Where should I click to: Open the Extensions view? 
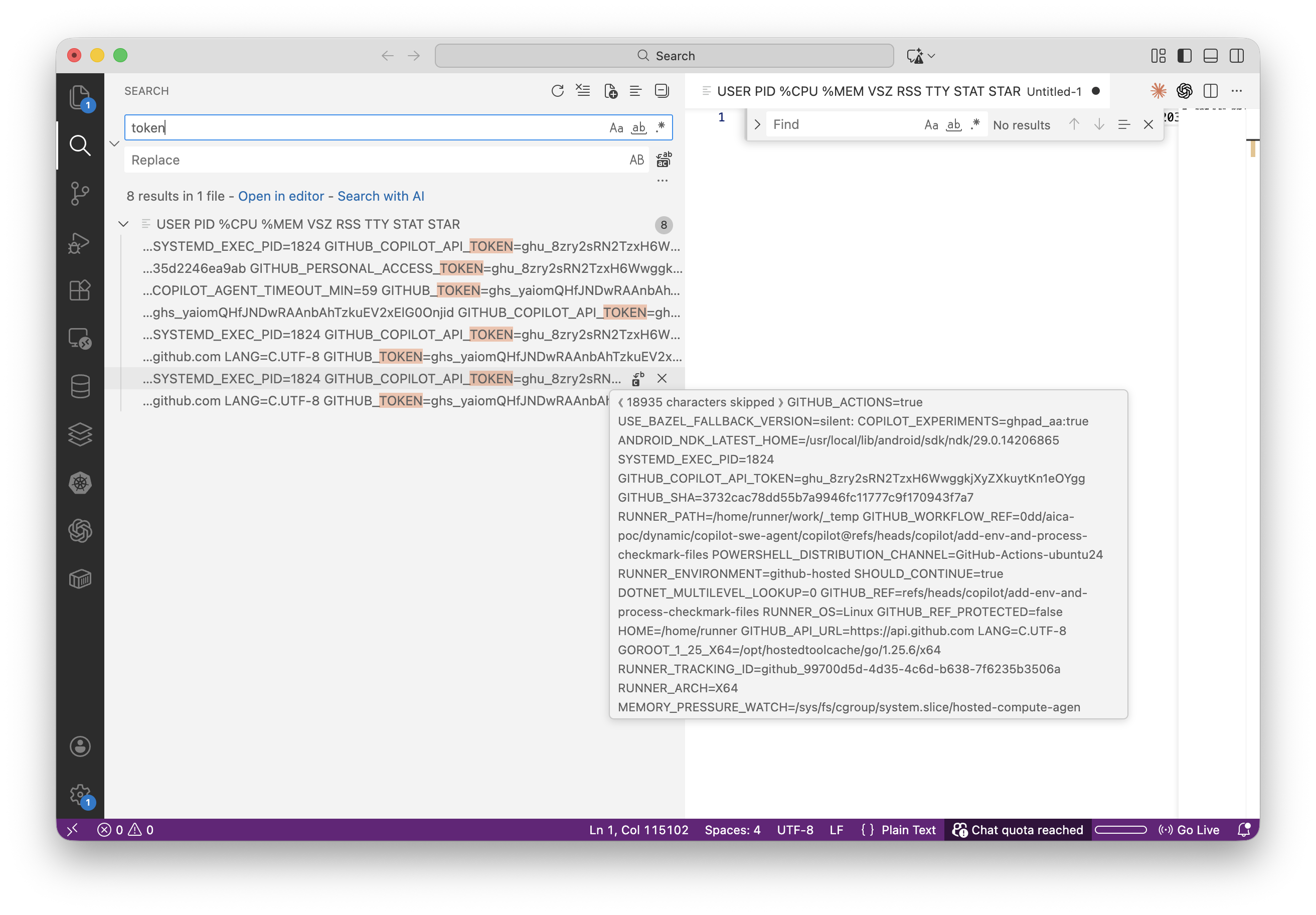[80, 290]
